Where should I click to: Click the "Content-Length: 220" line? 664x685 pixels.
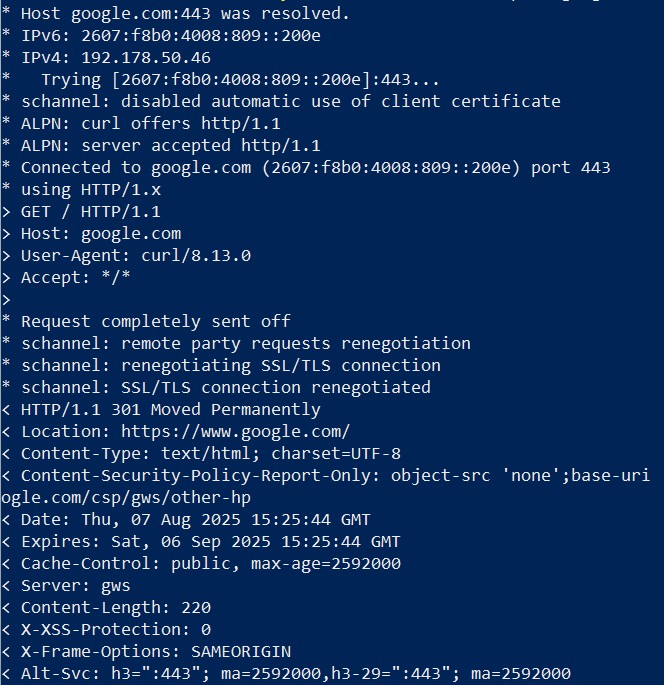pos(115,608)
